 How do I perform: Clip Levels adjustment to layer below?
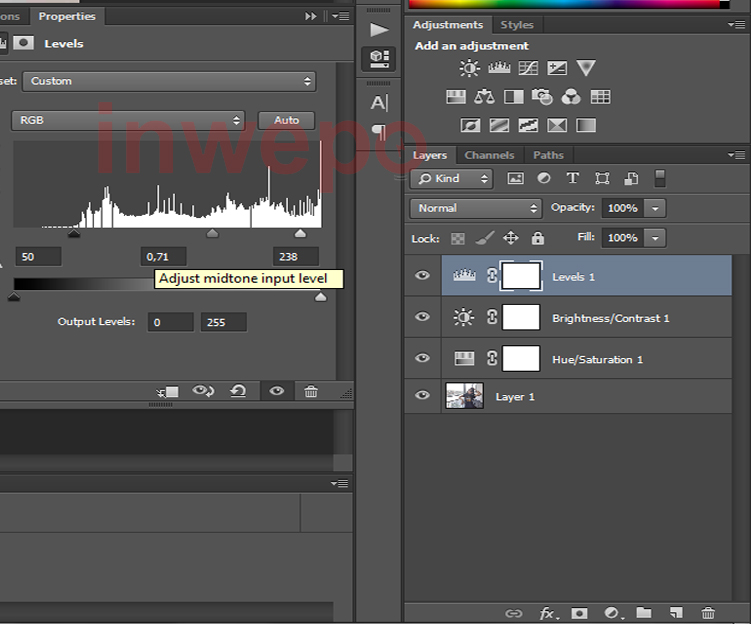[x=167, y=392]
